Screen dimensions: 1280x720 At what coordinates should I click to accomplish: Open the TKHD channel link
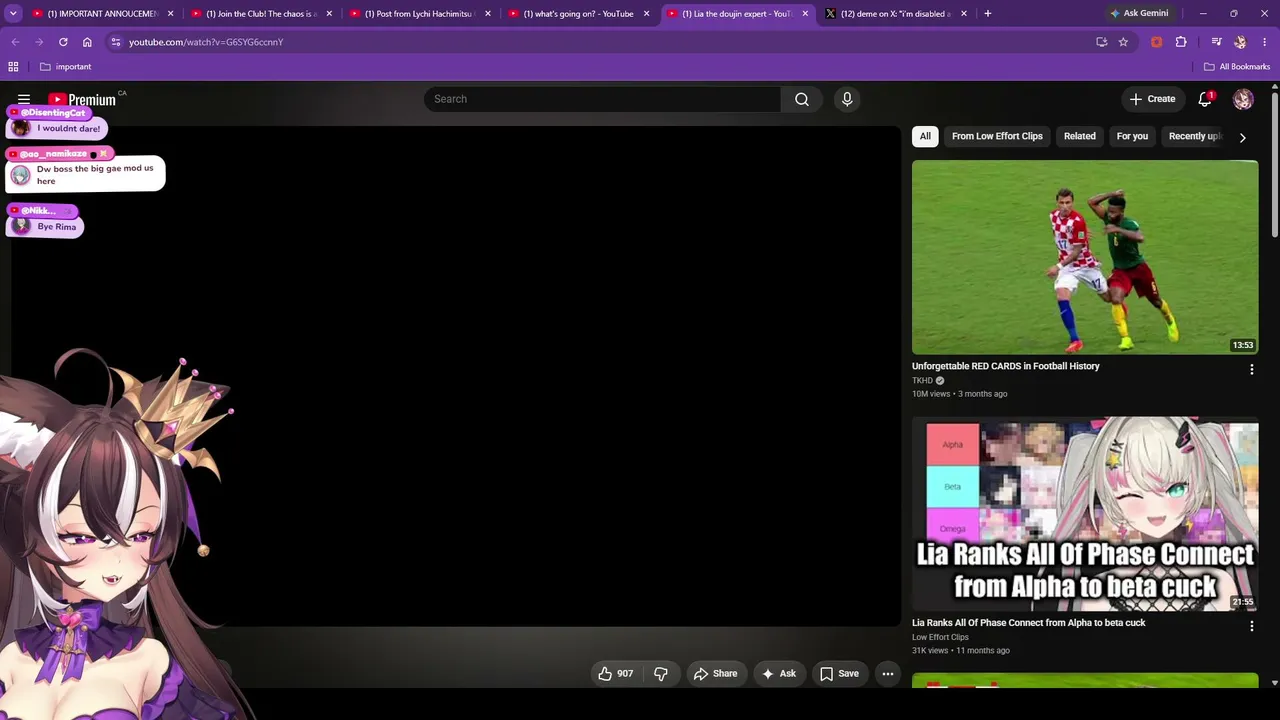(x=922, y=381)
